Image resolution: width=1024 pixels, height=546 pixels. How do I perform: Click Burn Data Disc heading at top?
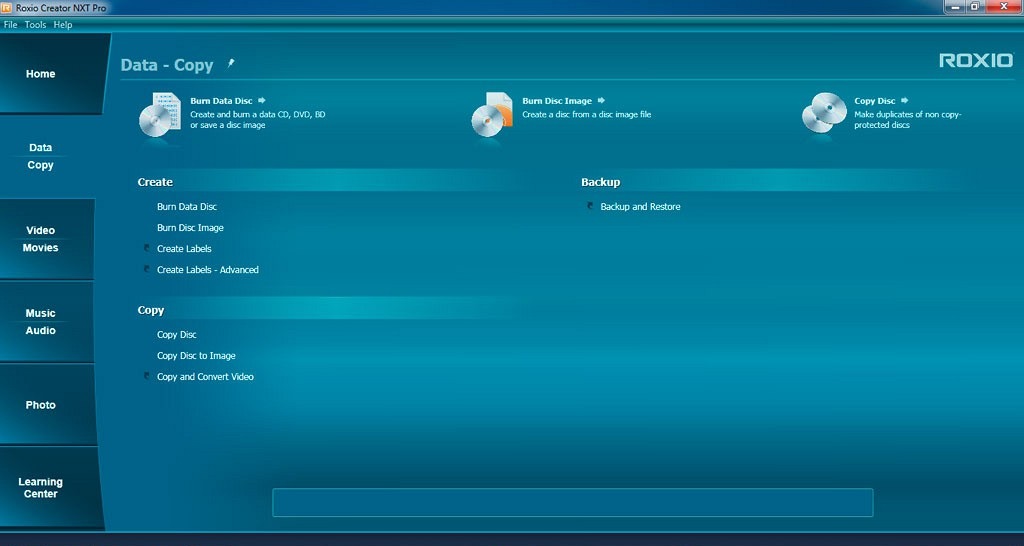(221, 101)
